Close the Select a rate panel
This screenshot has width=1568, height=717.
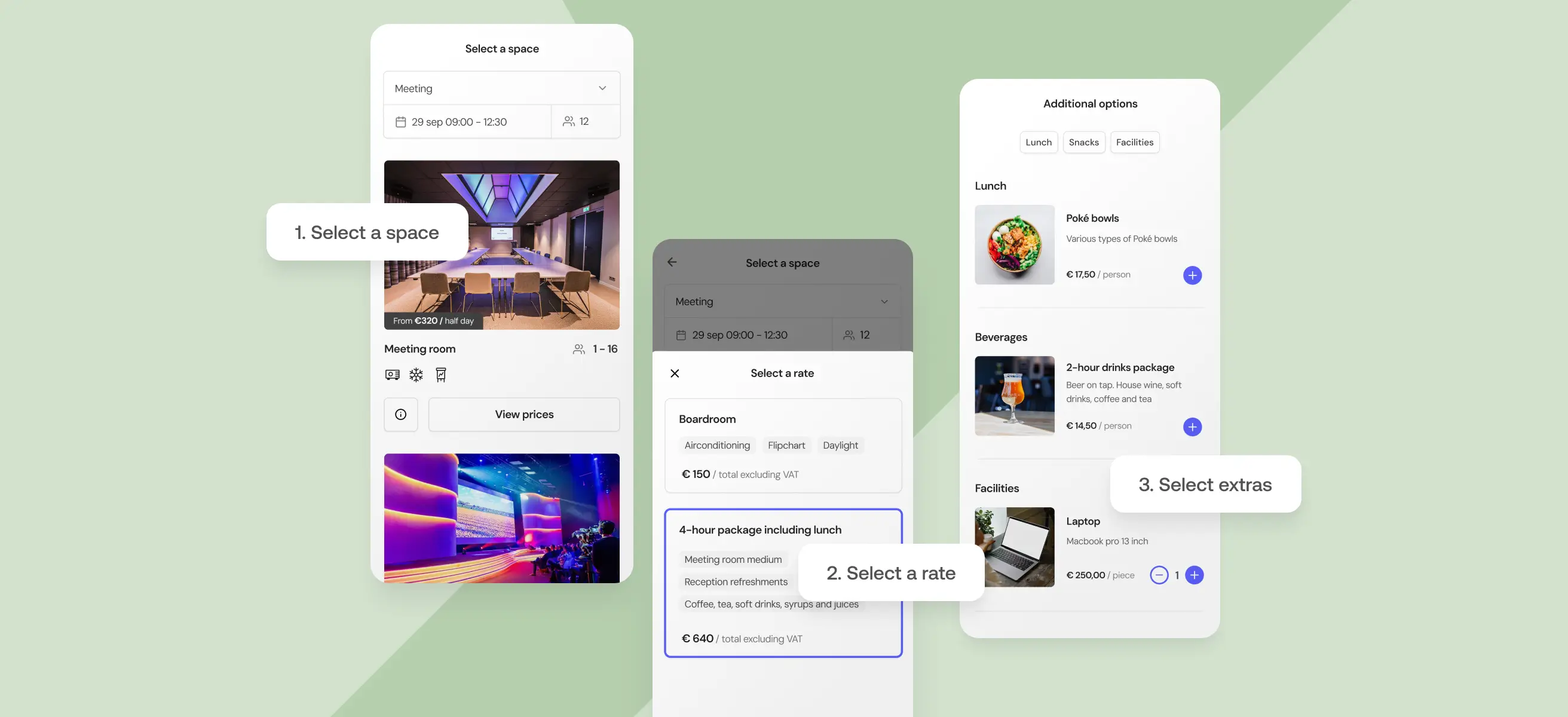click(675, 373)
